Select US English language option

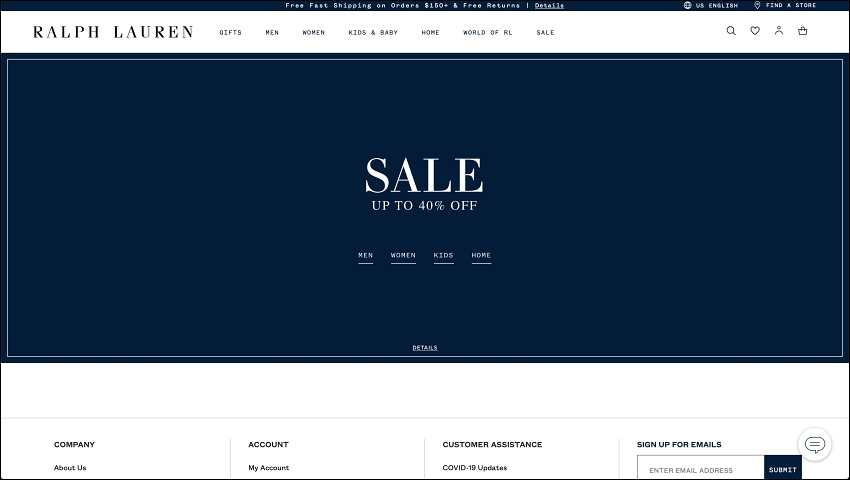717,5
